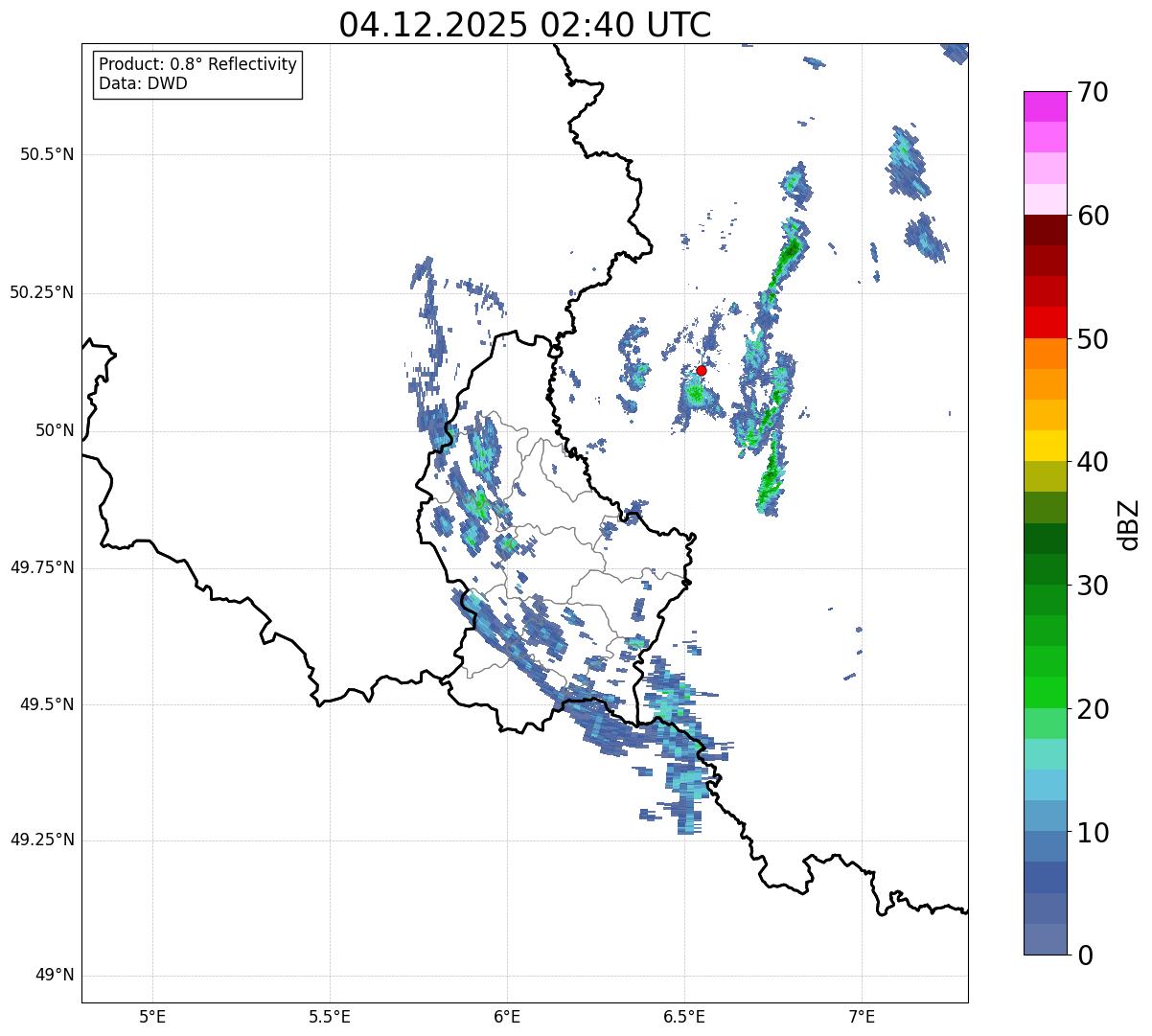This screenshot has width=1152, height=1036.
Task: Click the plot title showing 04.12.2025 02:40 UTC
Action: click(x=525, y=25)
